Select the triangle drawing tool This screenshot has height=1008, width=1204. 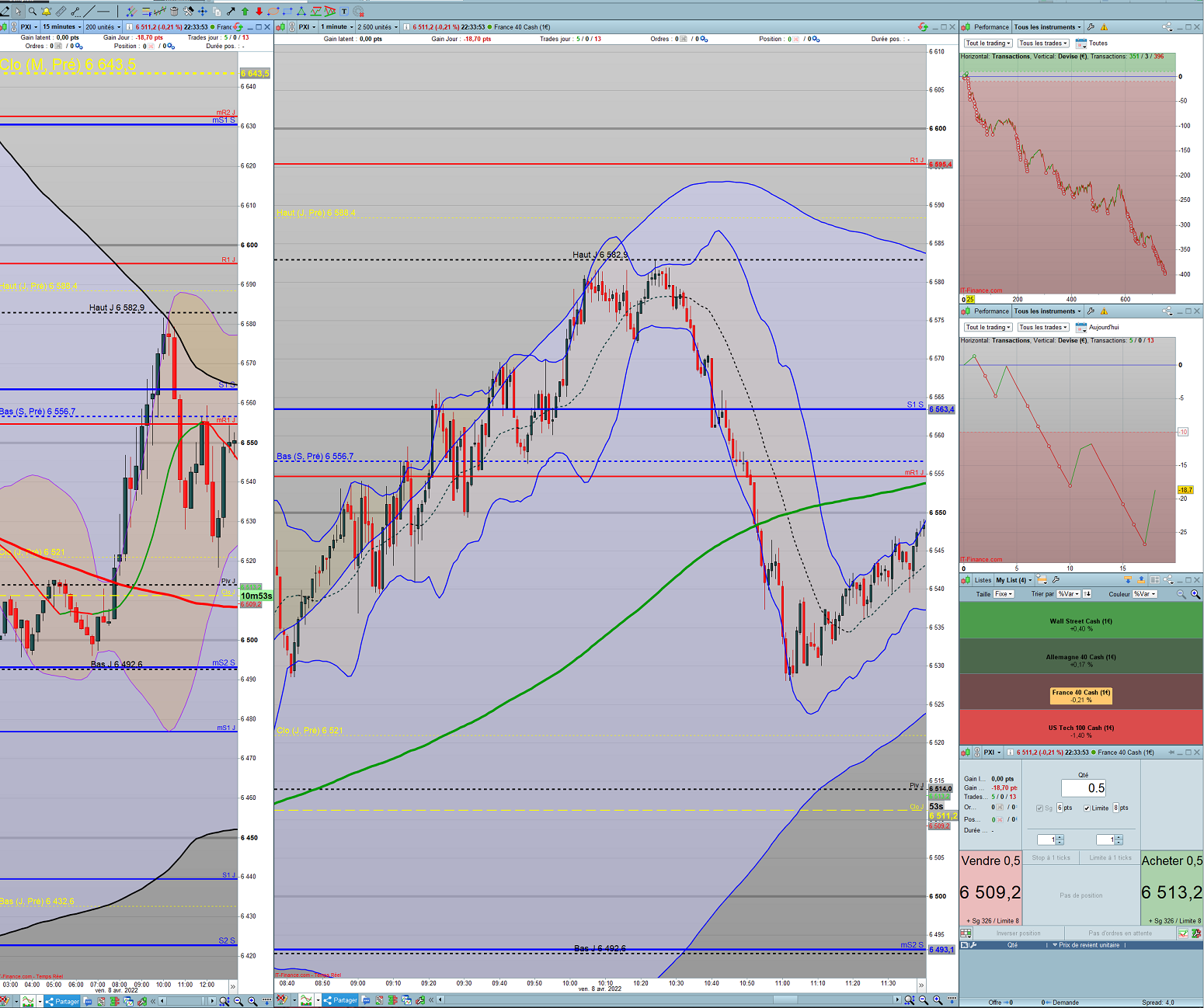(302, 11)
